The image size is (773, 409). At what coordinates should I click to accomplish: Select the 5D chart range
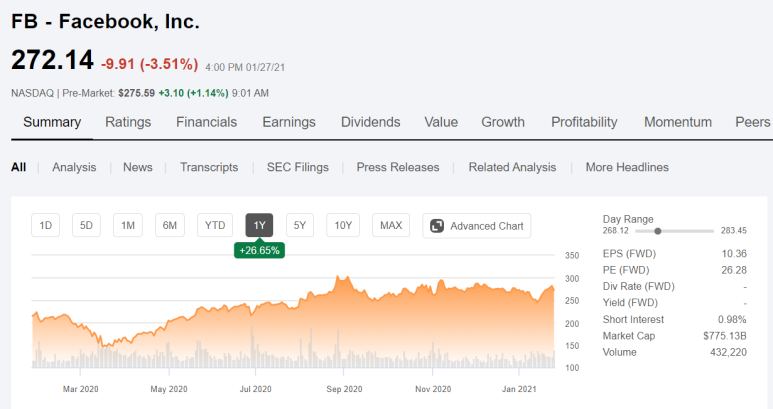click(x=86, y=225)
